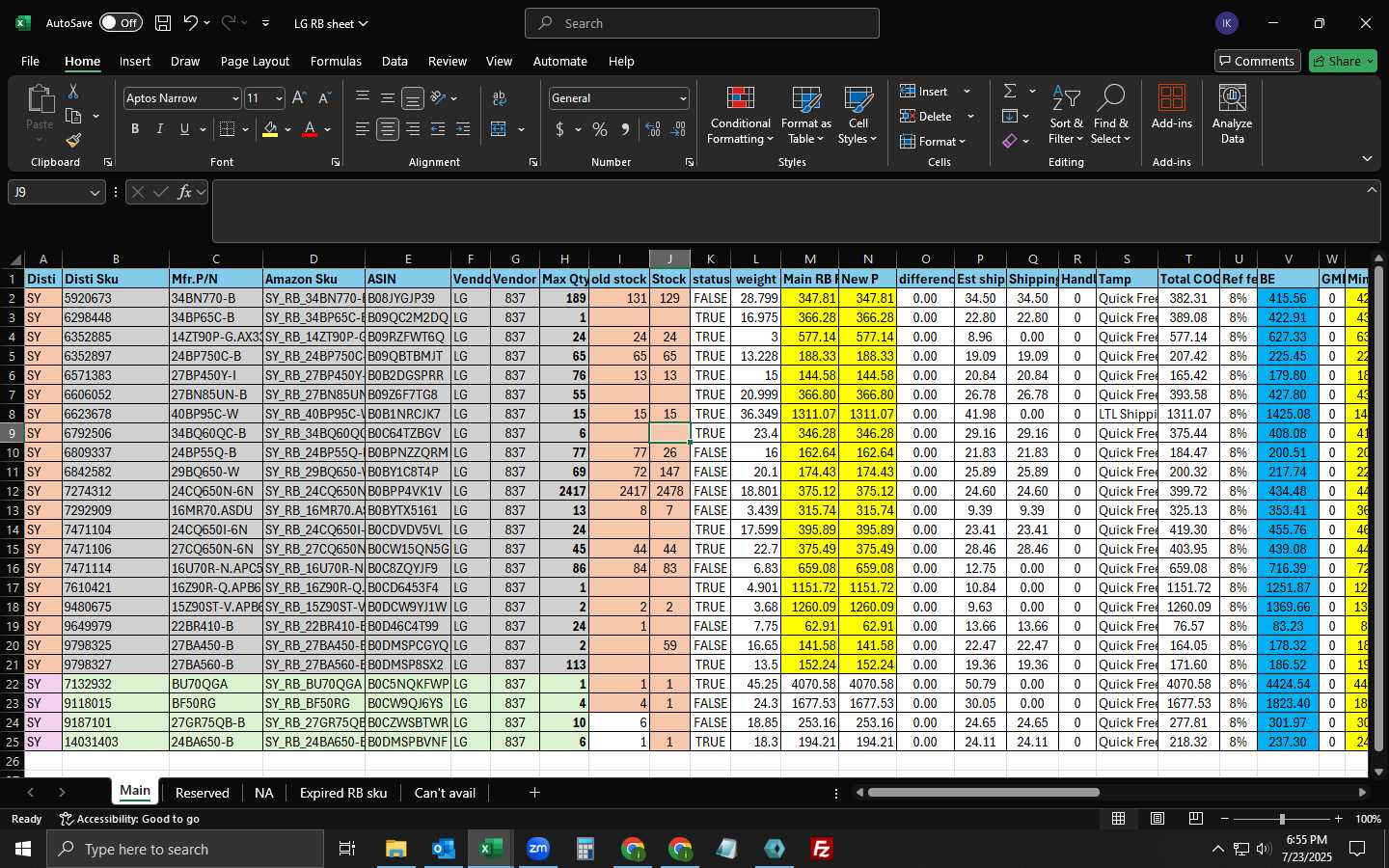Toggle Bold formatting

click(x=135, y=129)
